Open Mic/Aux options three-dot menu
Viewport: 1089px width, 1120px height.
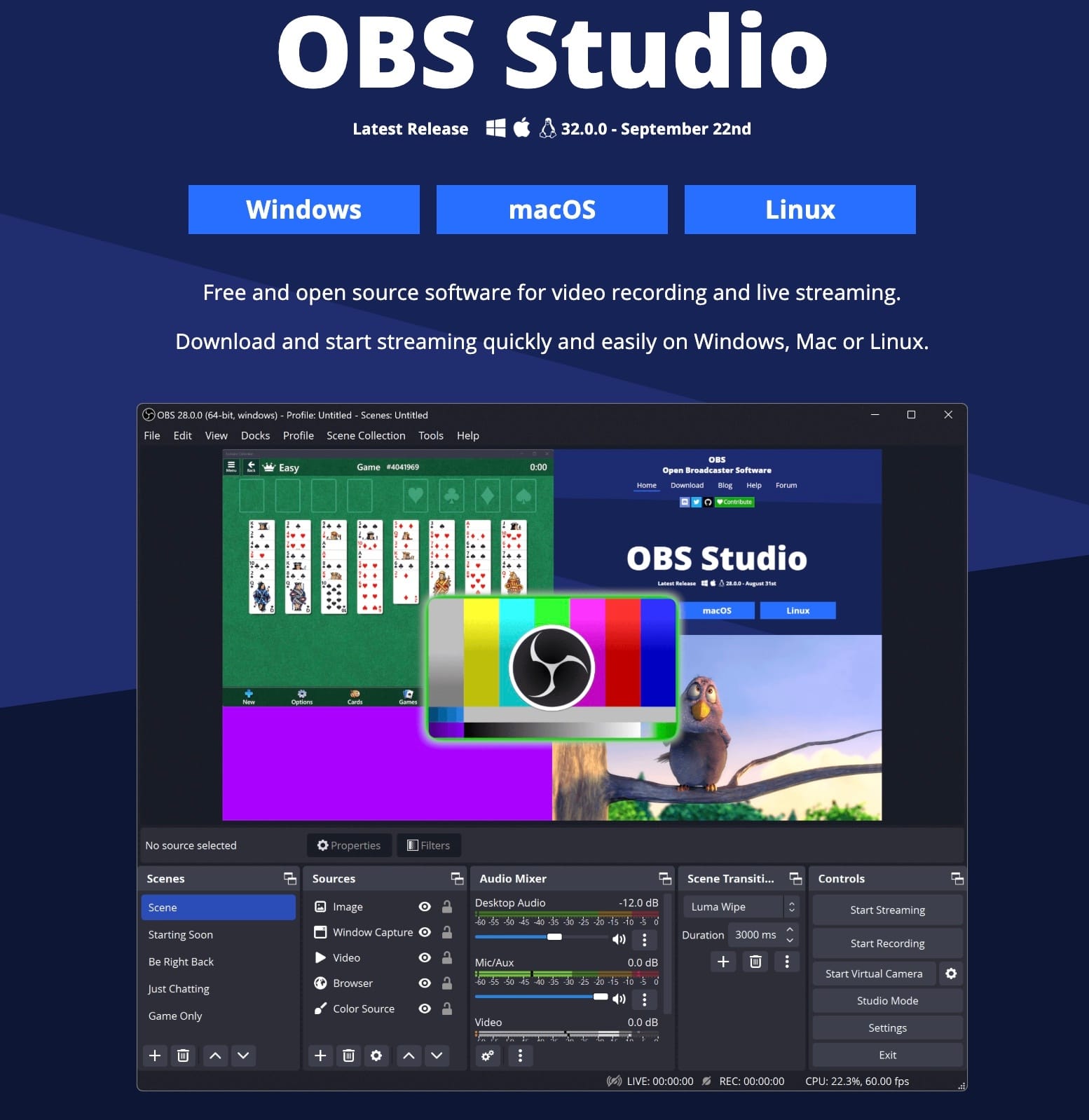click(x=645, y=999)
